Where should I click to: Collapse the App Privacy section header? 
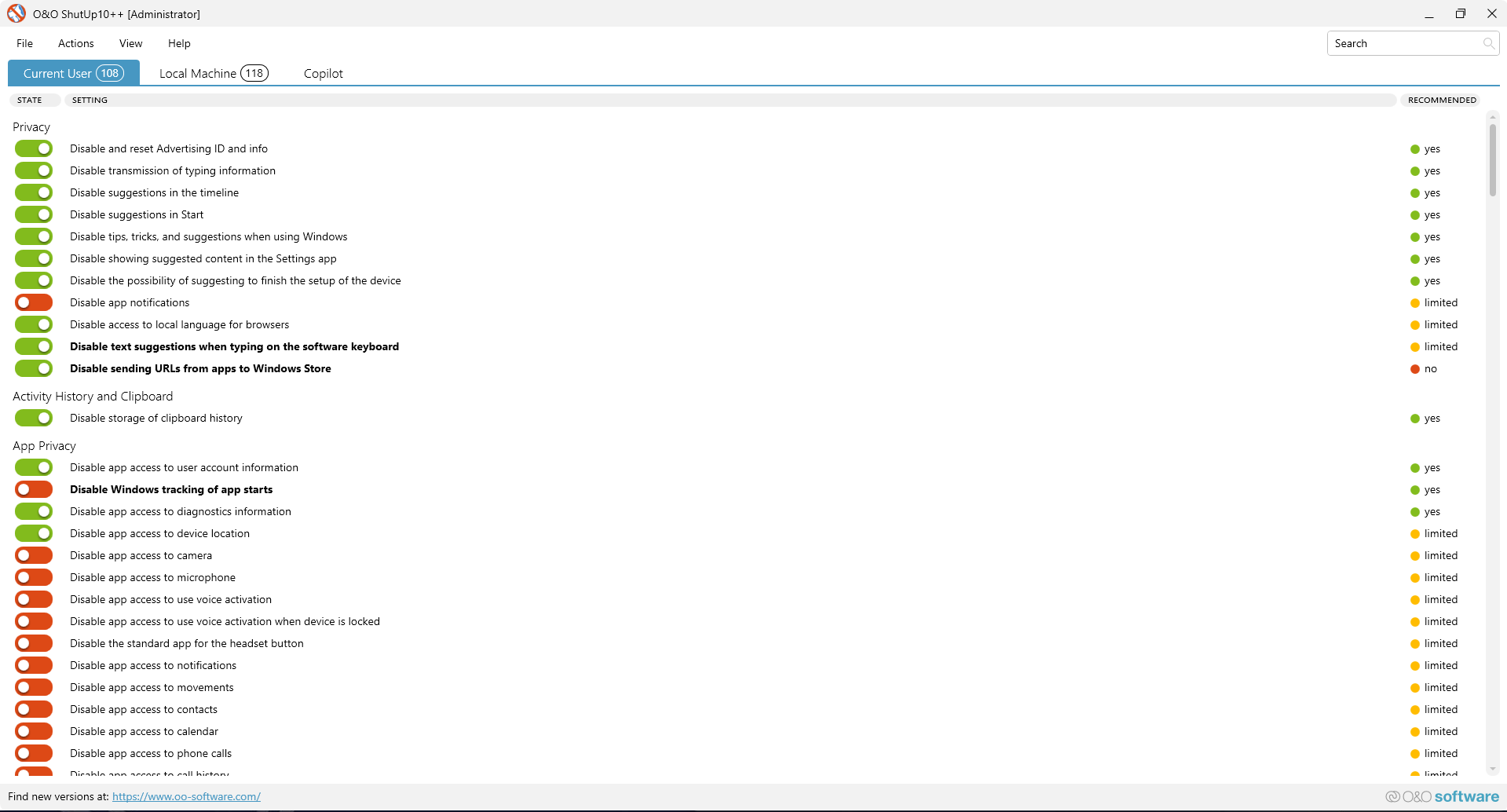(44, 445)
